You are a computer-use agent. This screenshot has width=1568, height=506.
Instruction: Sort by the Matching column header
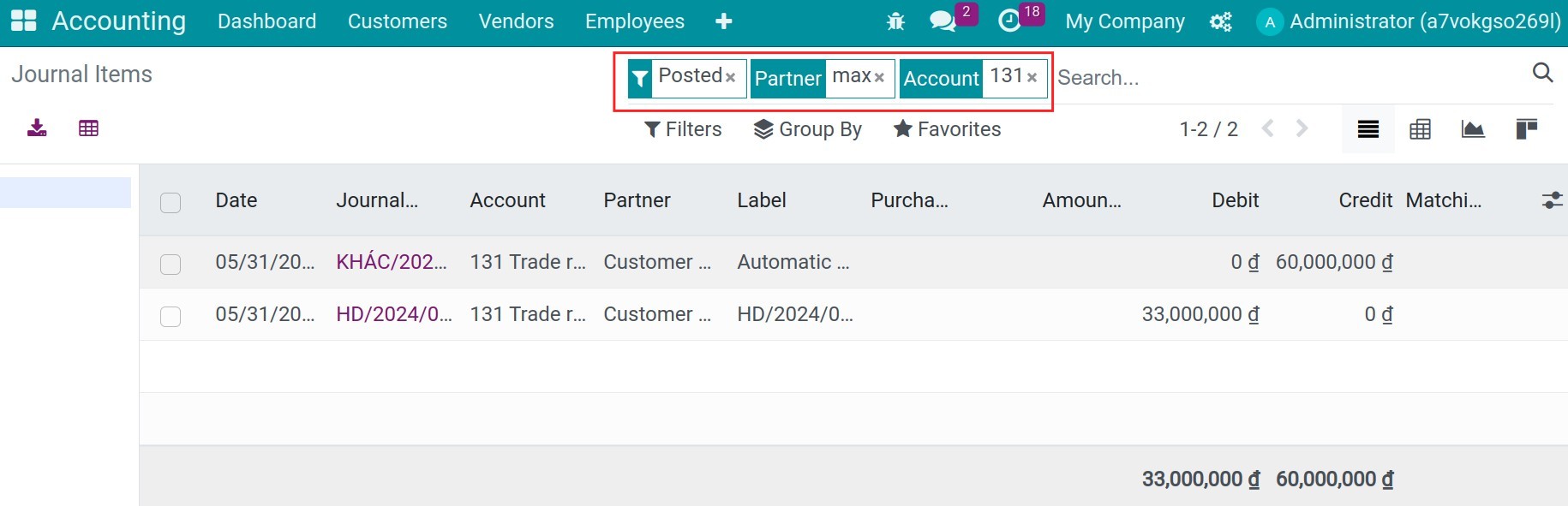click(x=1444, y=200)
